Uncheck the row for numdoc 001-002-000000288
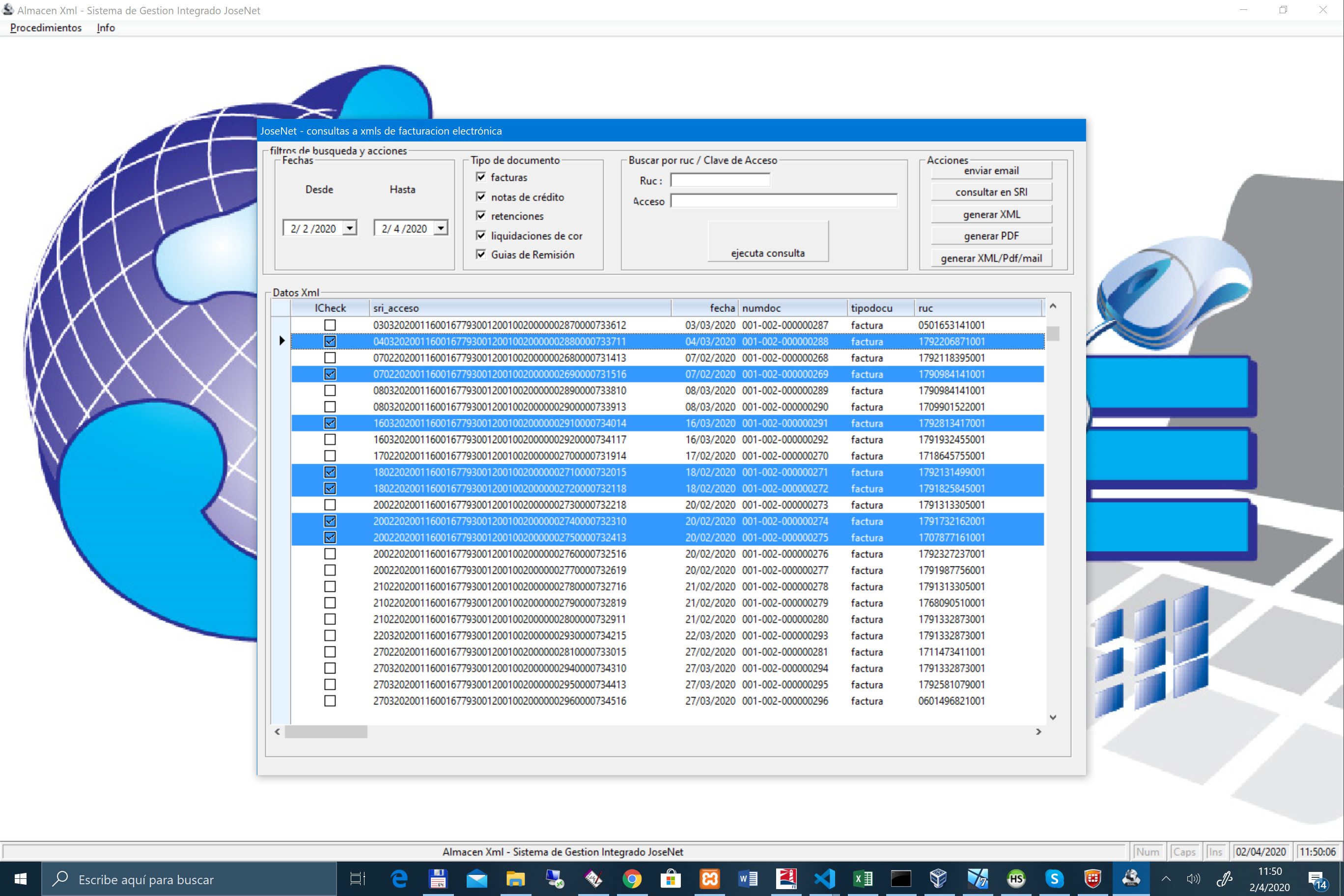 pos(330,341)
